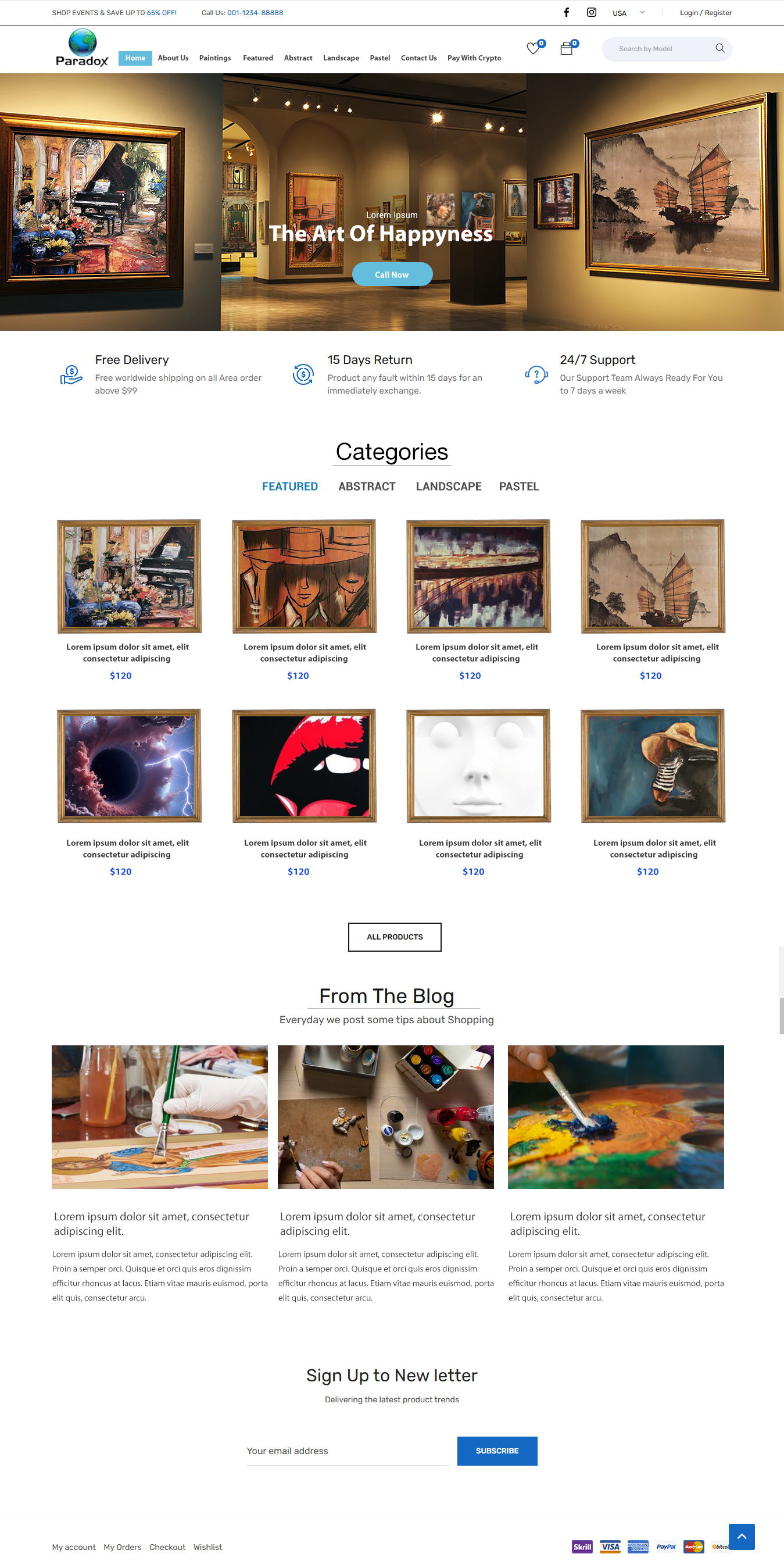Screen dimensions: 784x1568
Task: Follow the Login / Register link
Action: point(706,13)
